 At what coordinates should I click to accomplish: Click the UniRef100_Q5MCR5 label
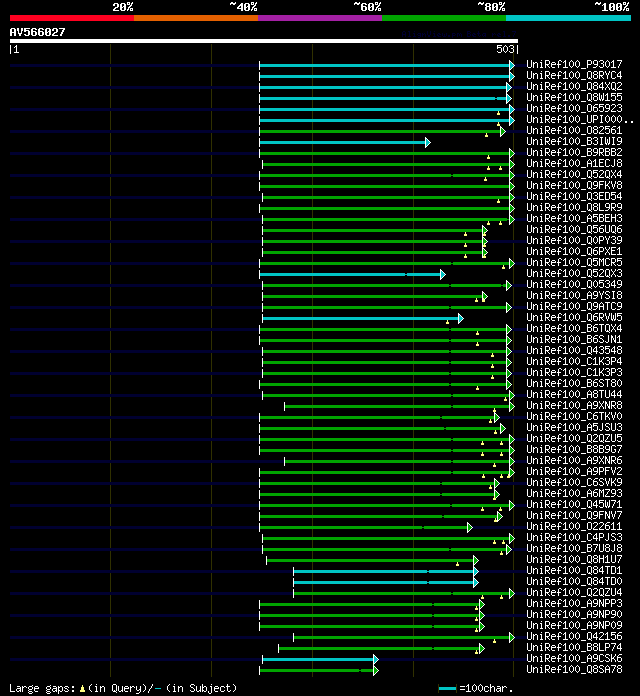(x=574, y=262)
